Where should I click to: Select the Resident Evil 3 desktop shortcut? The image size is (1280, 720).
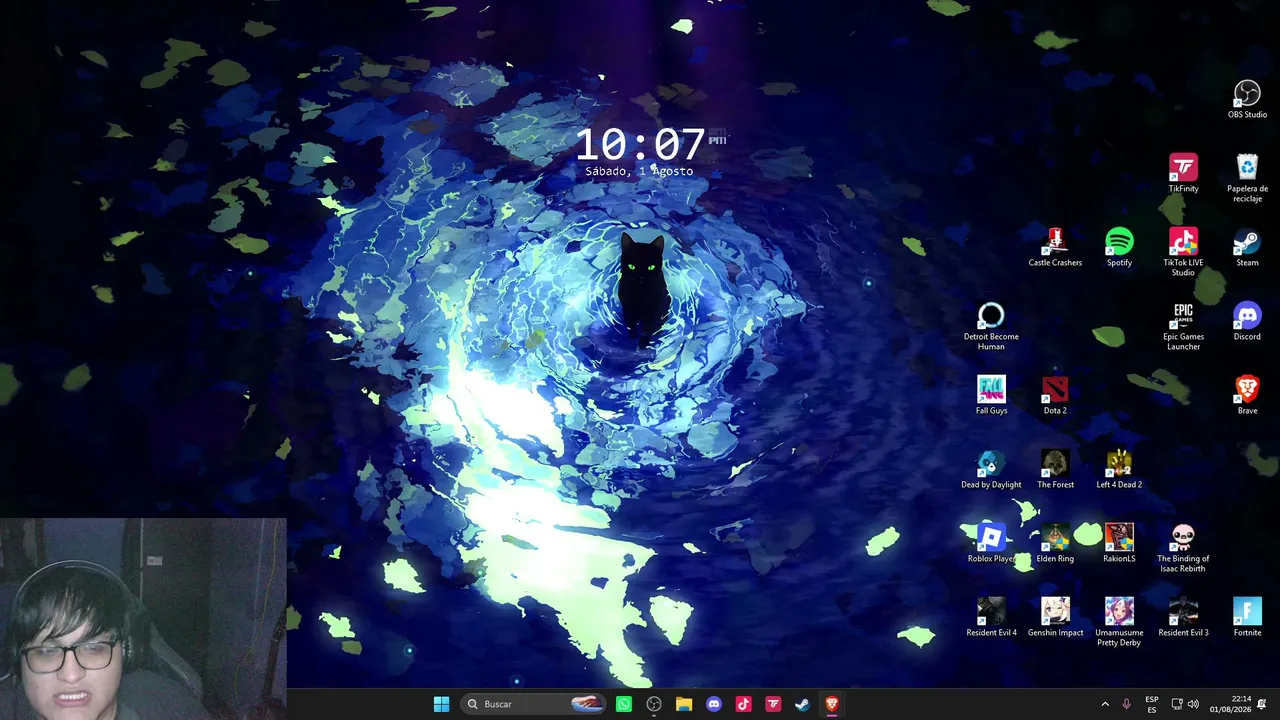click(1183, 617)
